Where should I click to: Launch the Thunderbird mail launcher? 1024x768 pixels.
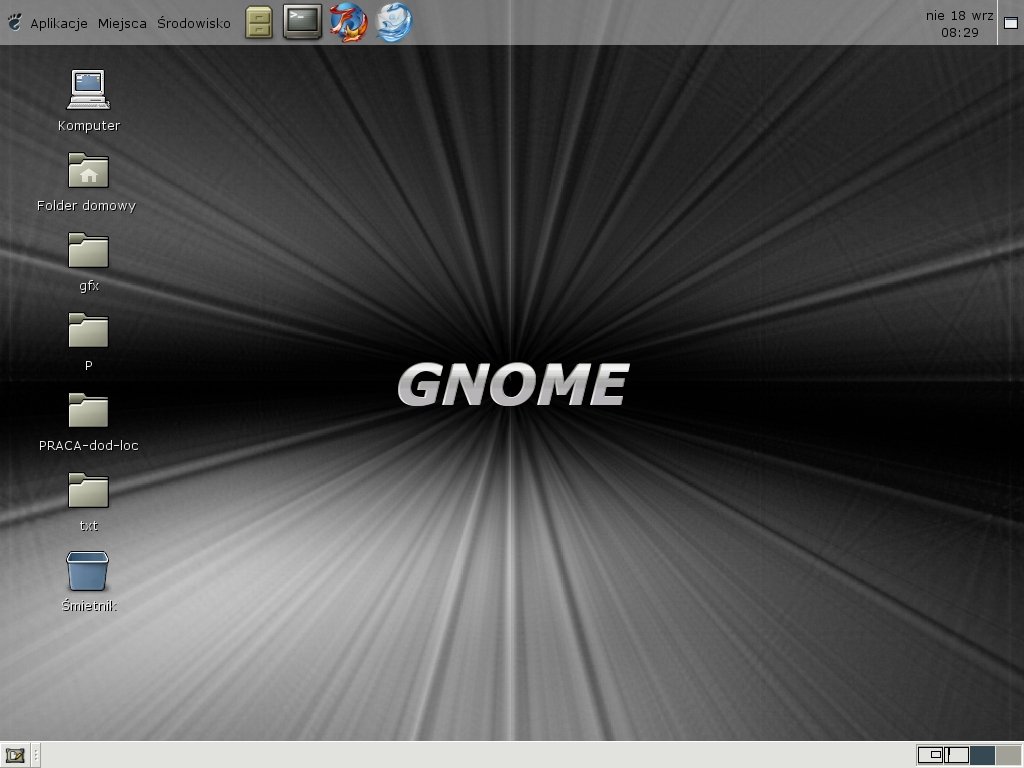pos(394,22)
